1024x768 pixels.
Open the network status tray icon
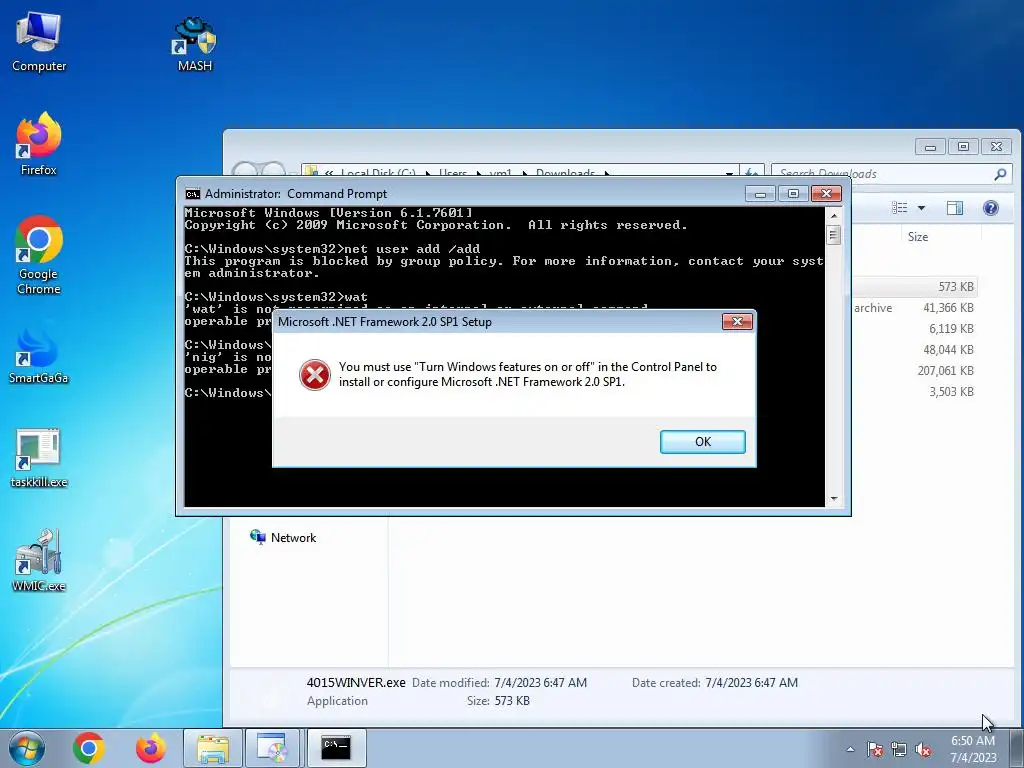(899, 750)
